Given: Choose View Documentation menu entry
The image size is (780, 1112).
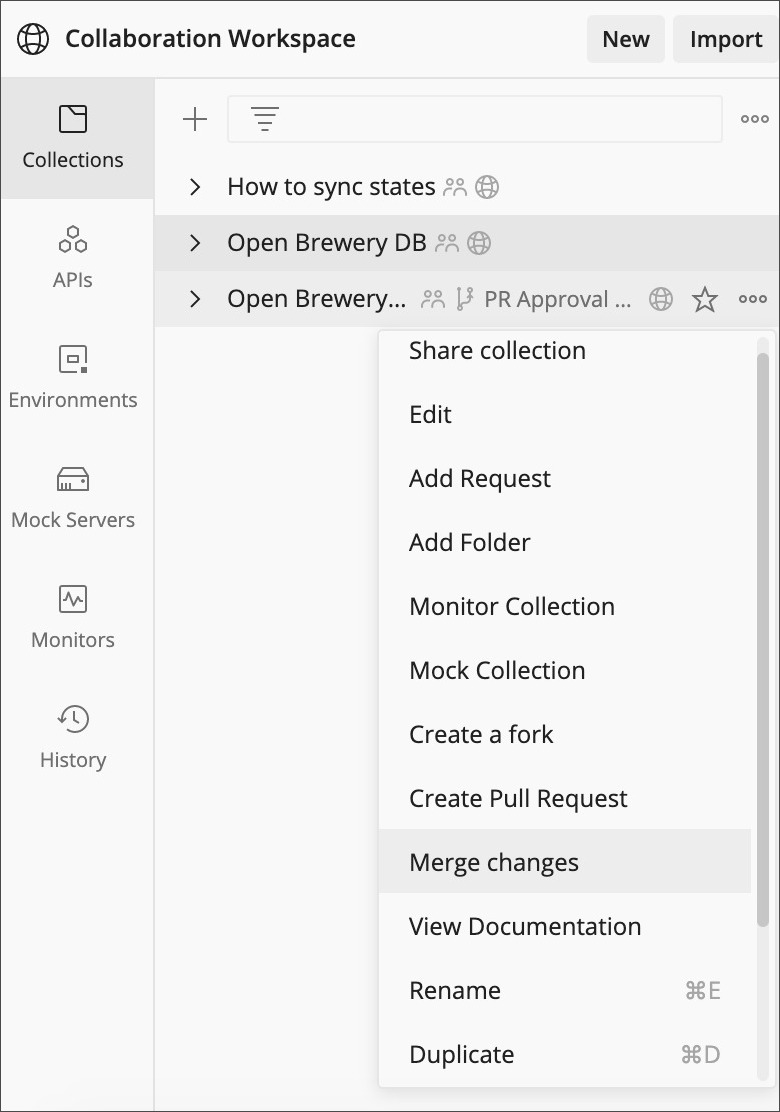Looking at the screenshot, I should 565,926.
